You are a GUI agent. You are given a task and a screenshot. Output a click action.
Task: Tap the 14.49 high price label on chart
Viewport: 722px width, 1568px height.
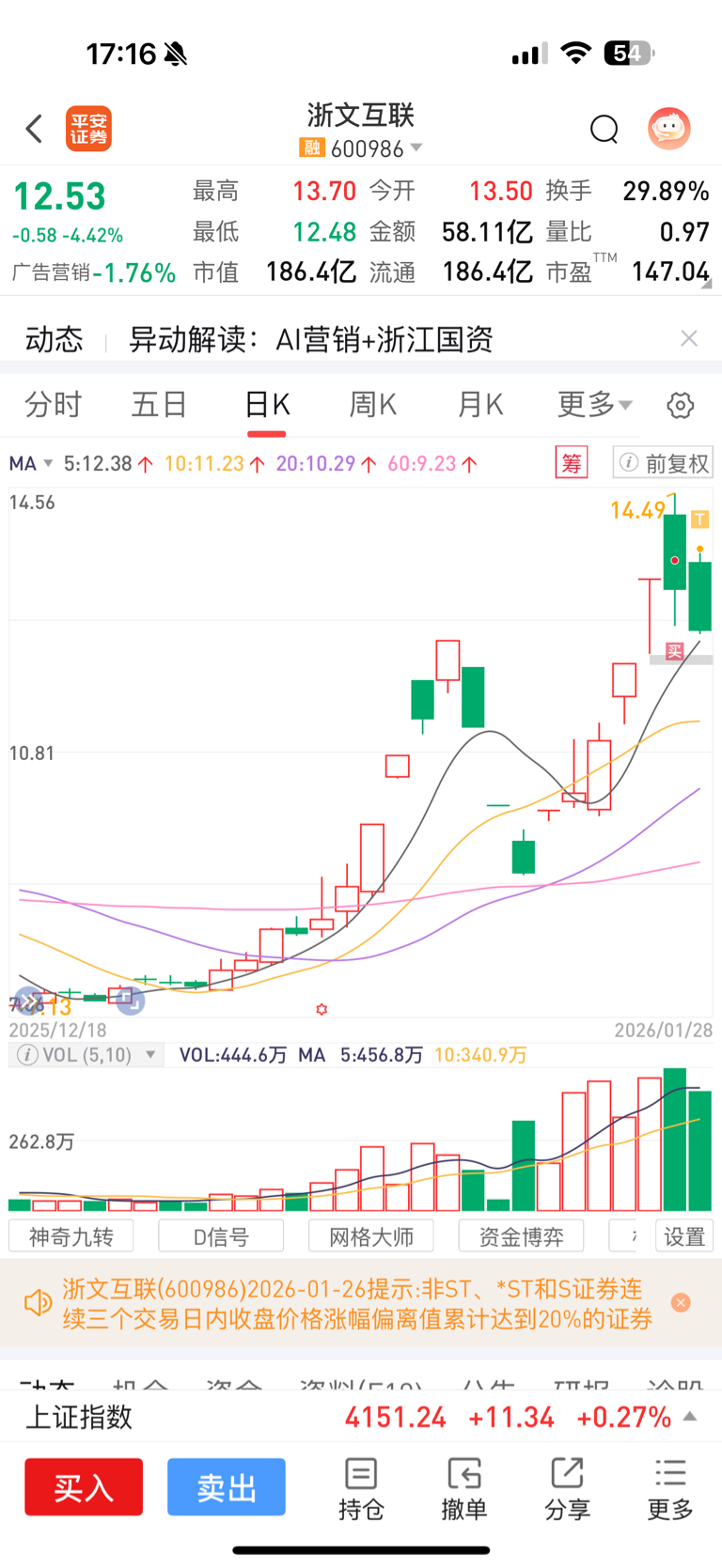(x=637, y=511)
